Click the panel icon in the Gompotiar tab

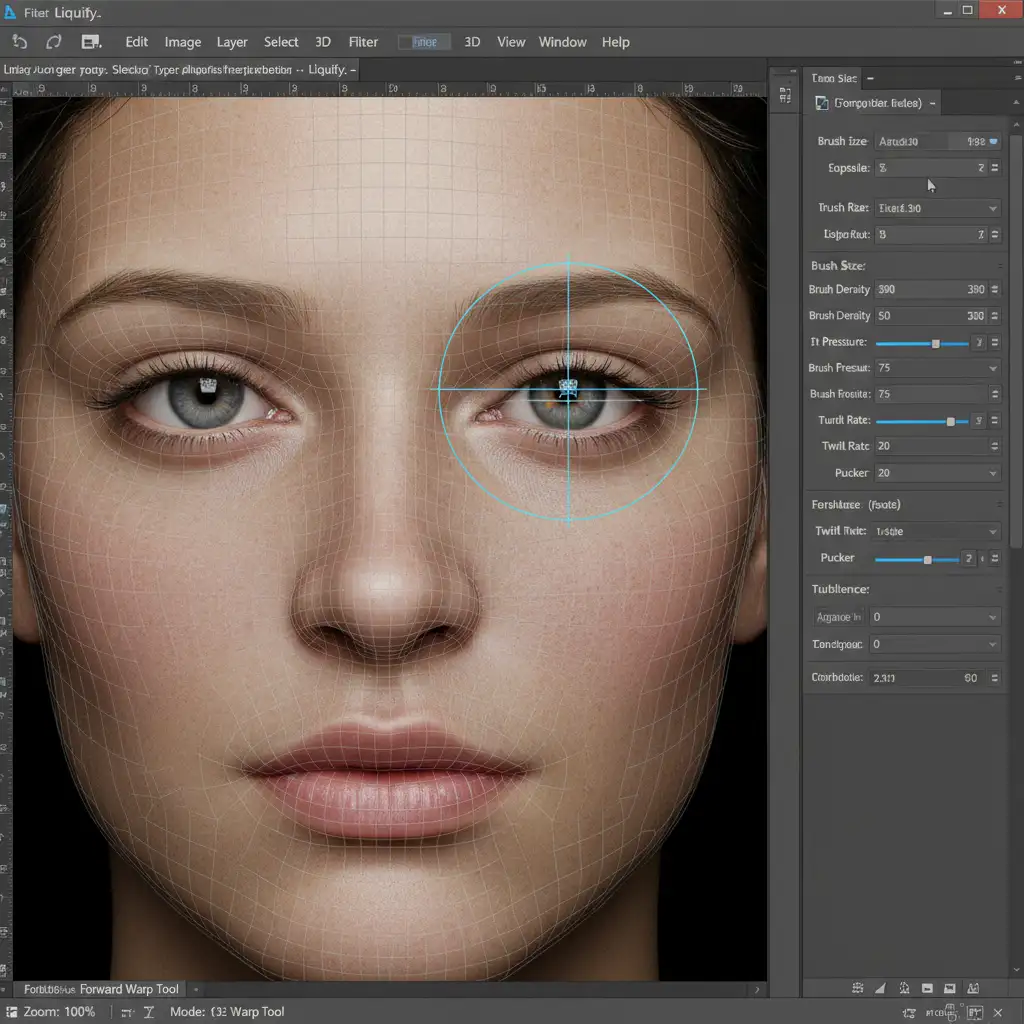[x=822, y=103]
